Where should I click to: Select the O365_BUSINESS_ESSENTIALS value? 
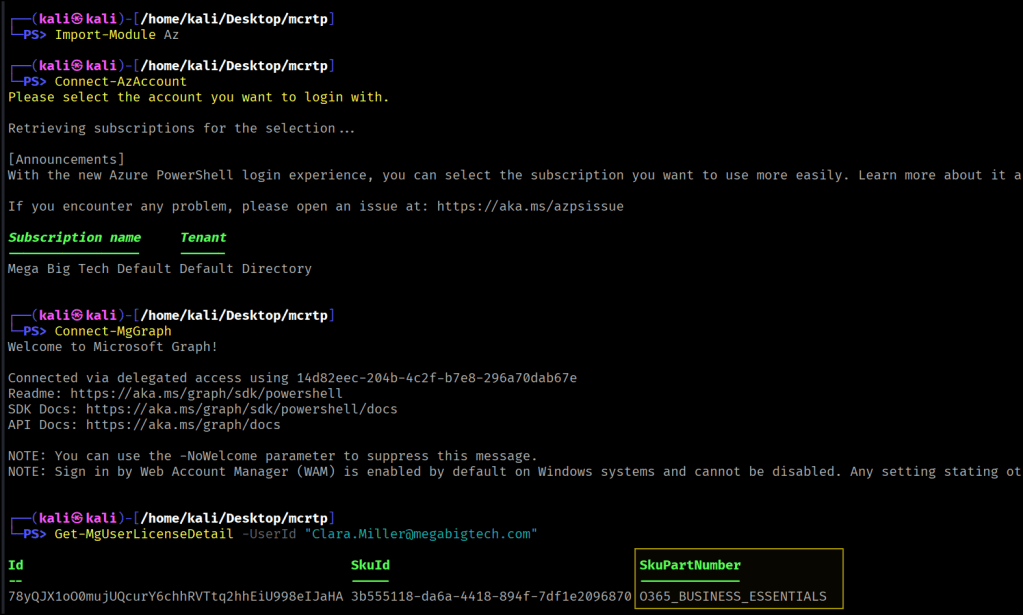tap(733, 596)
